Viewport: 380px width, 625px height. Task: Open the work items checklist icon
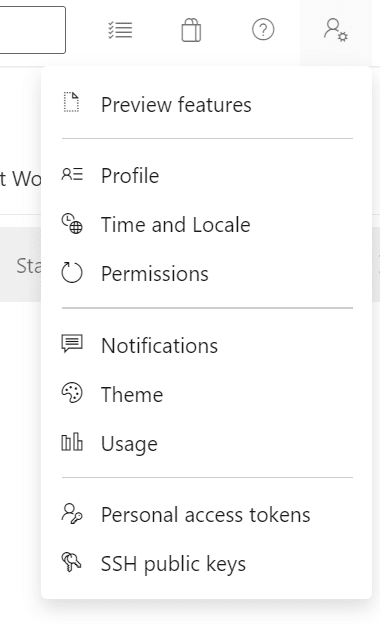[x=120, y=30]
